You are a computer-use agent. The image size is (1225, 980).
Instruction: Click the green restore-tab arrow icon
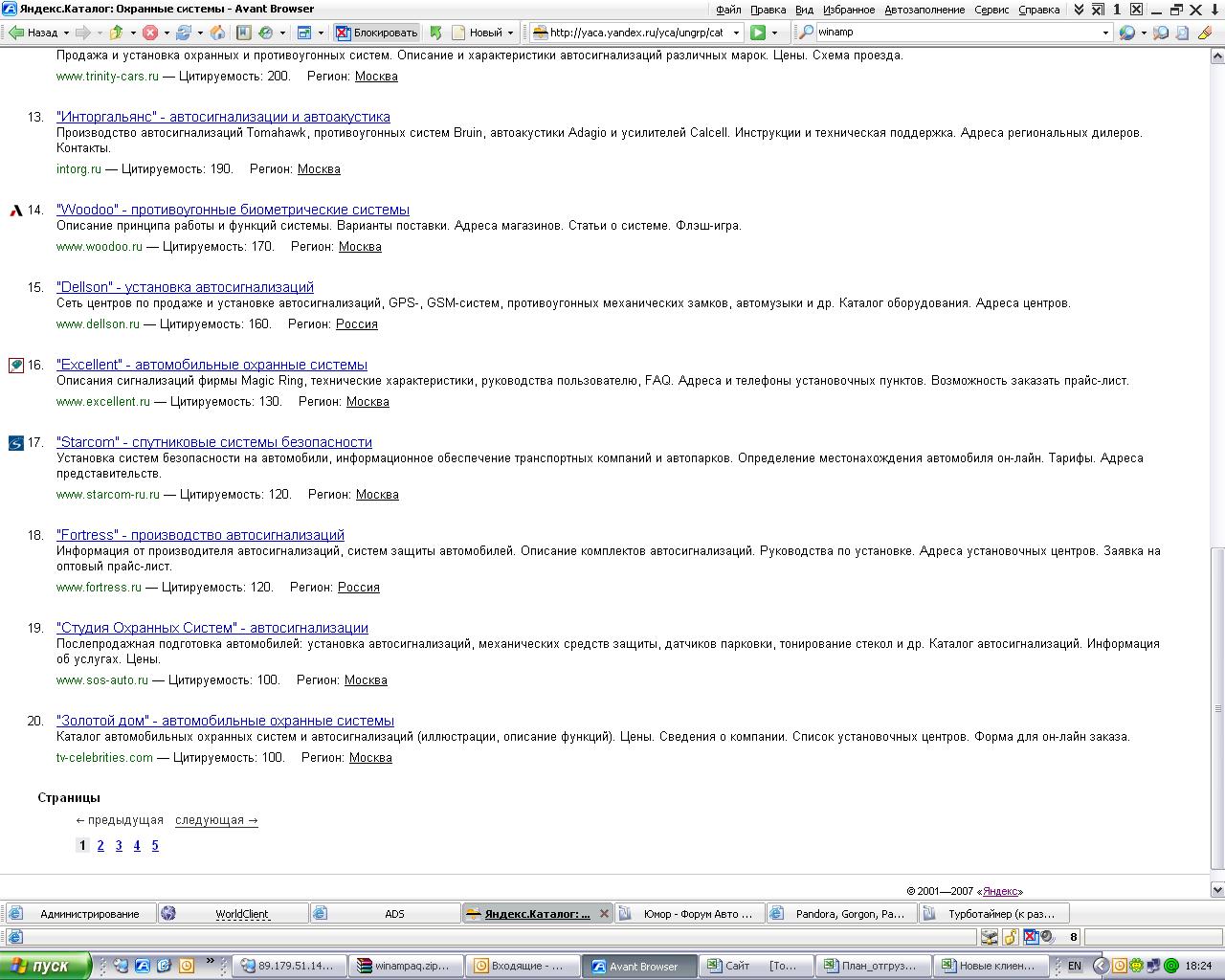(x=436, y=32)
